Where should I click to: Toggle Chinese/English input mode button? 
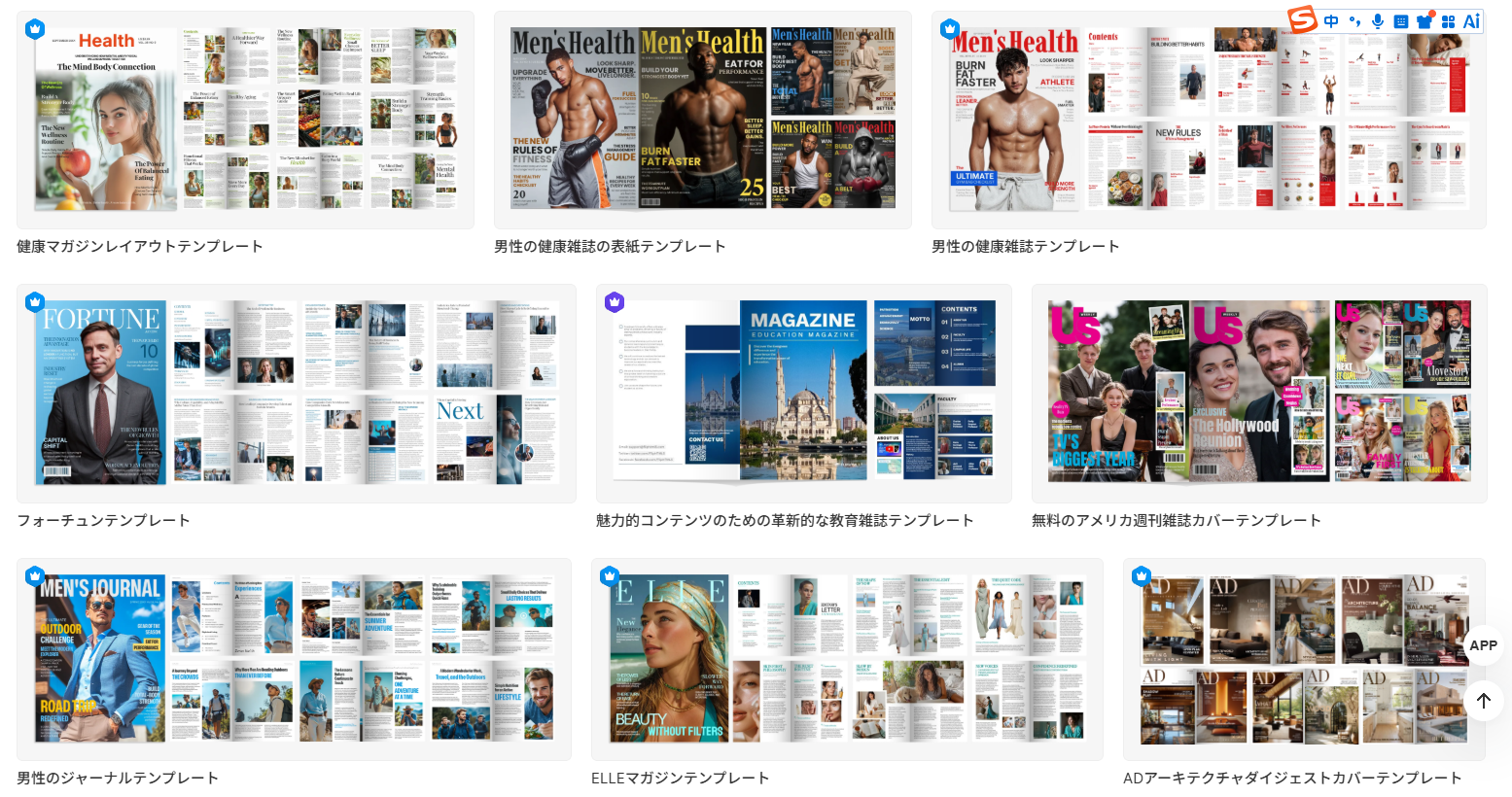pos(1331,21)
